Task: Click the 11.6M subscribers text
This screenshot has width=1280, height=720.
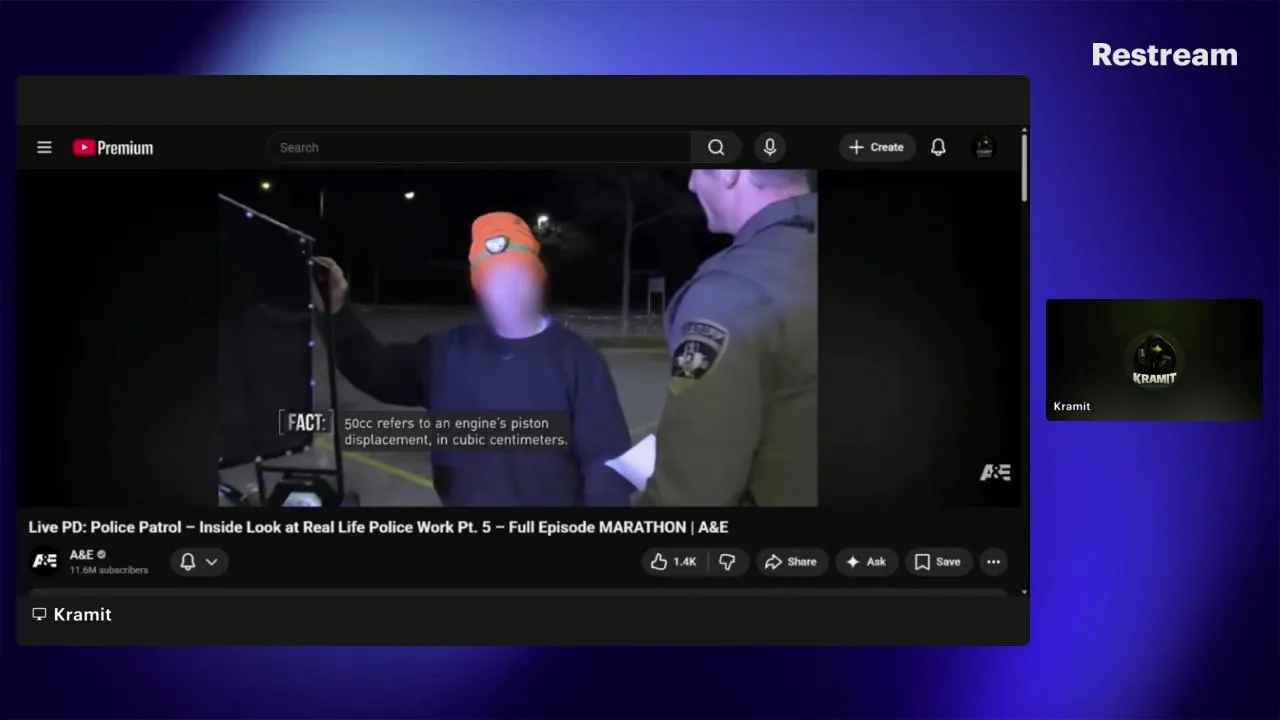Action: pyautogui.click(x=109, y=570)
